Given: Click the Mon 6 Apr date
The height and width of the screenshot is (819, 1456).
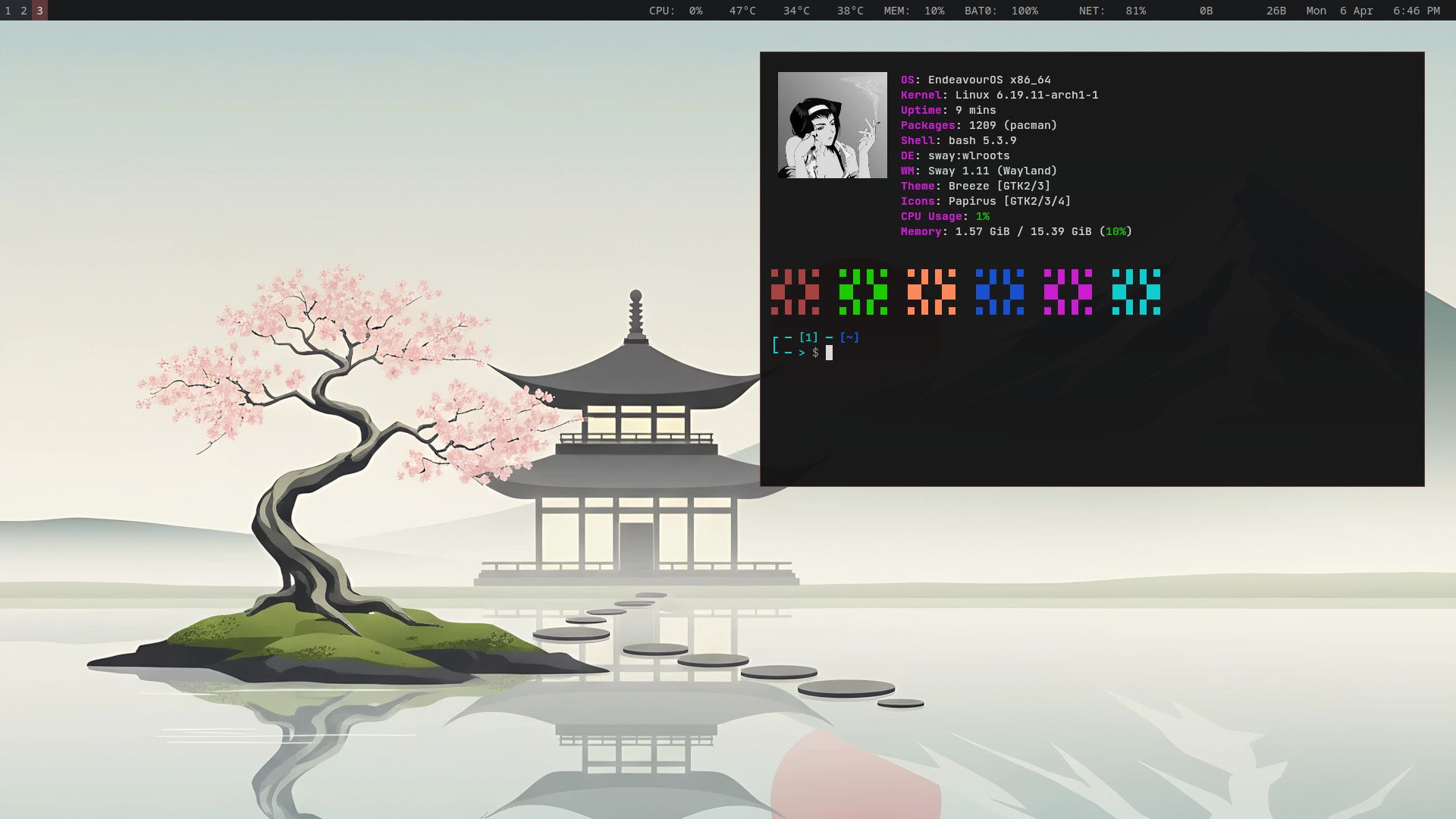Looking at the screenshot, I should pyautogui.click(x=1339, y=11).
